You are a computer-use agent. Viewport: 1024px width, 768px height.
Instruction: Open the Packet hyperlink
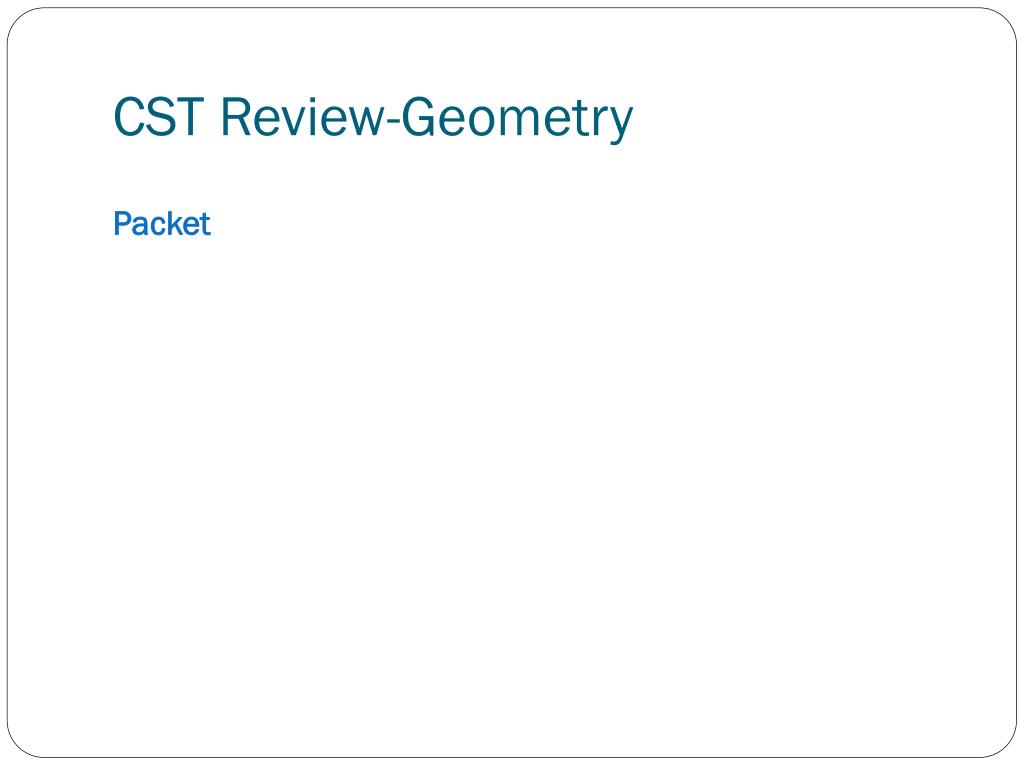[162, 224]
